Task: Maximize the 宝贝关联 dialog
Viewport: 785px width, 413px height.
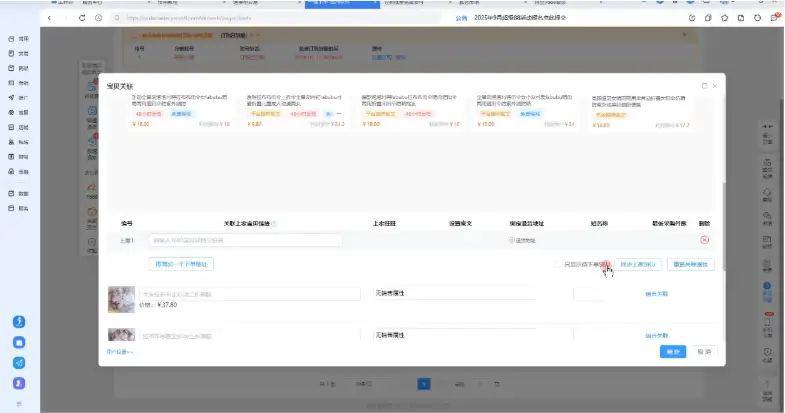Action: tap(704, 86)
